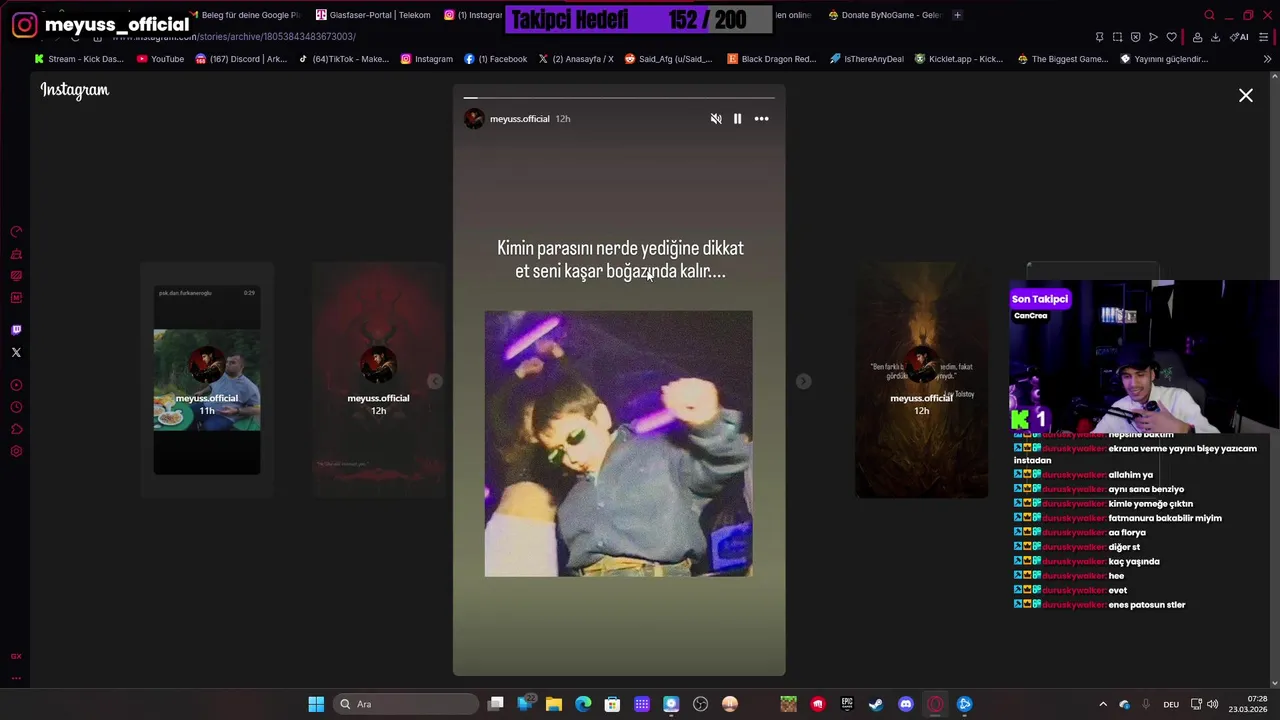Open Extensions cube icon in Opera sidebar
Screen dimensions: 1280x720
[x=16, y=429]
